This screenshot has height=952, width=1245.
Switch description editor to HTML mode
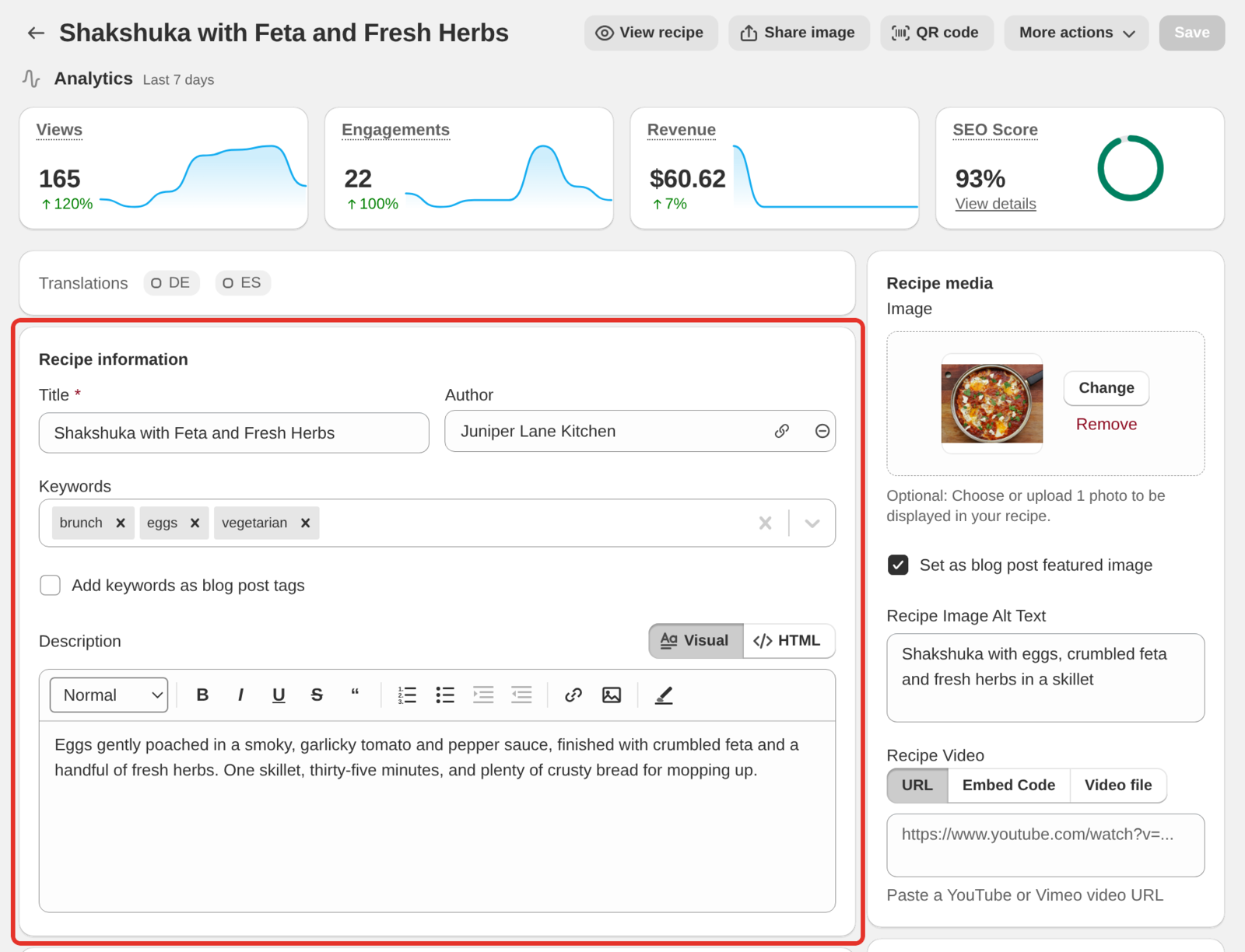pyautogui.click(x=788, y=641)
